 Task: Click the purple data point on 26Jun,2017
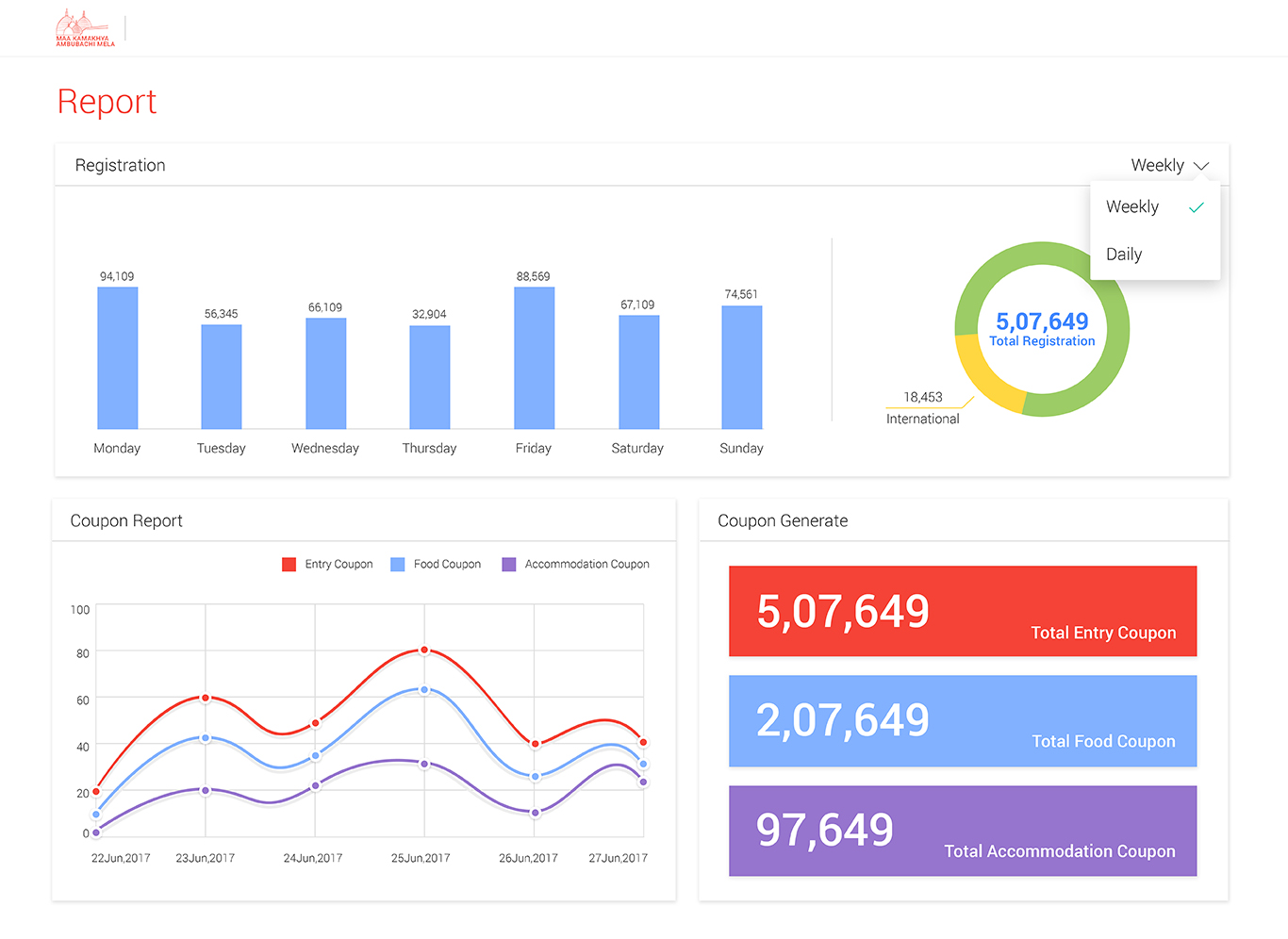535,813
